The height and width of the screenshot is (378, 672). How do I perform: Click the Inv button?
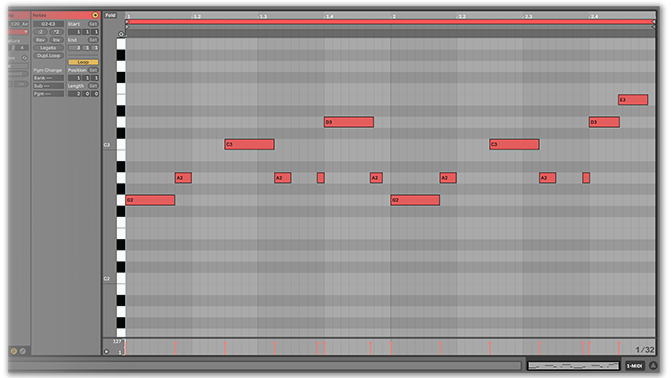(56, 40)
